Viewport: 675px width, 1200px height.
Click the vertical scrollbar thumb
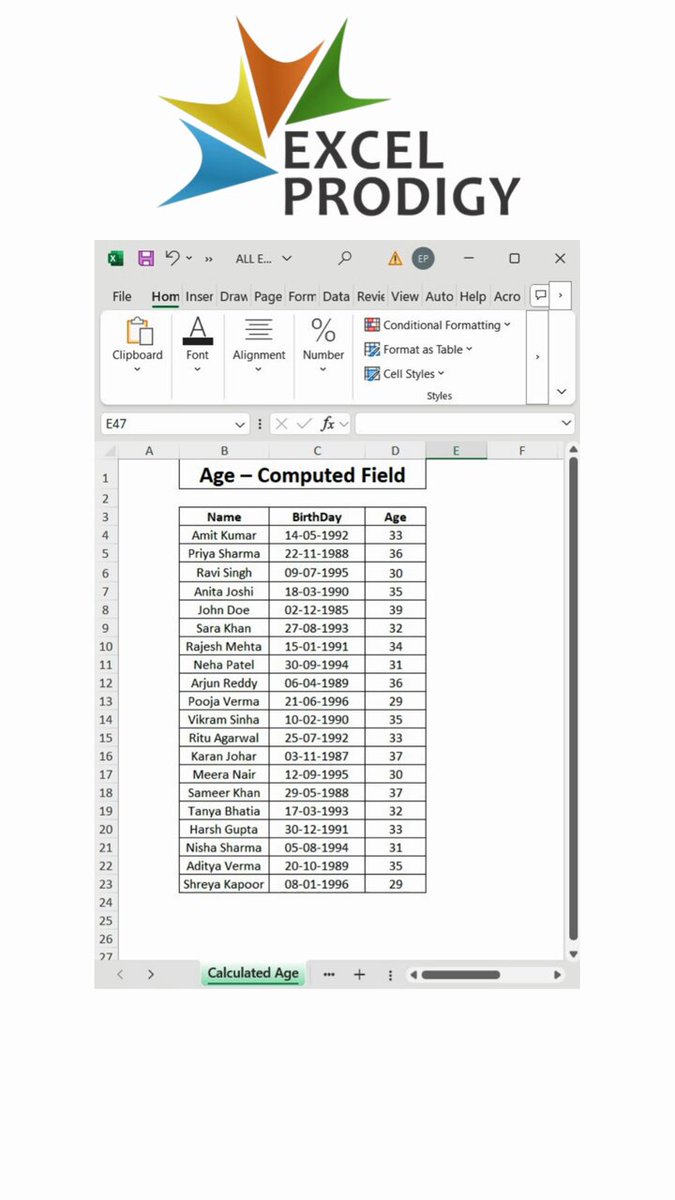573,700
